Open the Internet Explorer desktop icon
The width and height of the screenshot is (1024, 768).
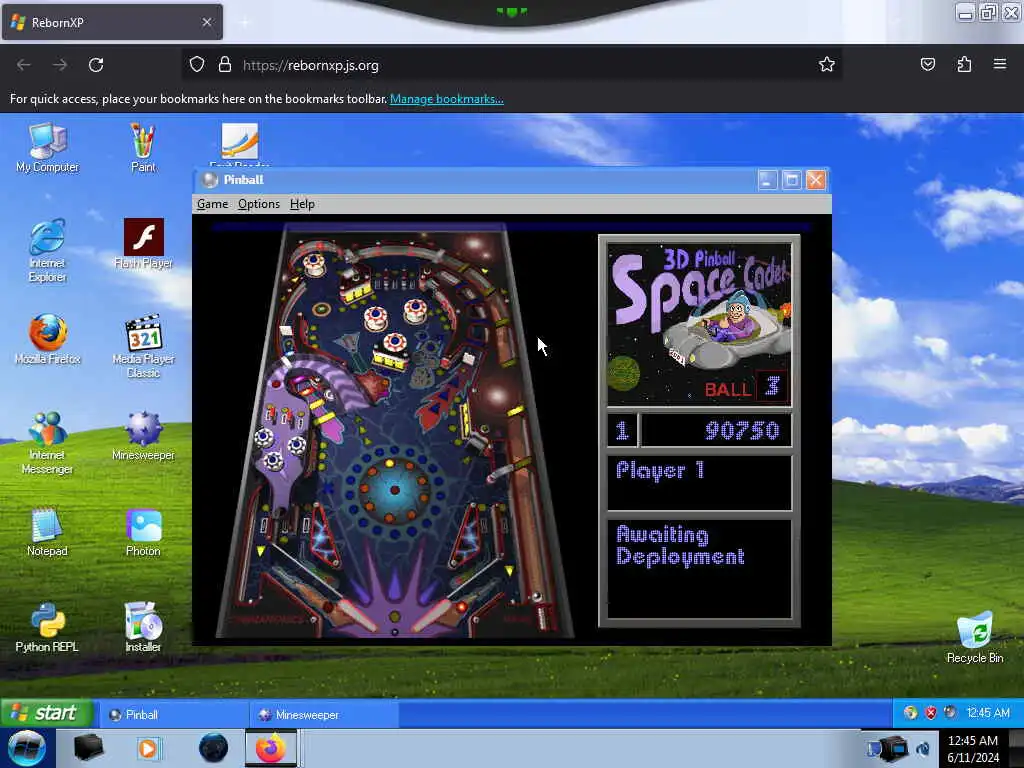click(x=47, y=250)
